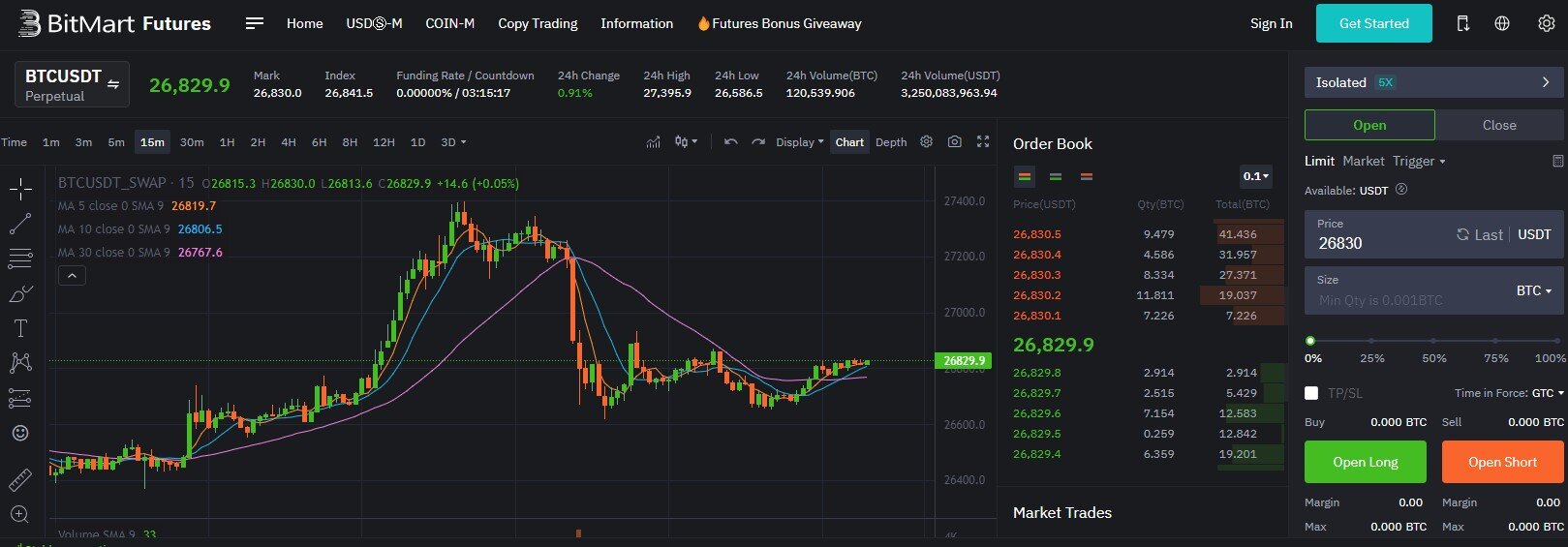Switch to the Close position tab
This screenshot has width=1568, height=547.
pyautogui.click(x=1498, y=125)
